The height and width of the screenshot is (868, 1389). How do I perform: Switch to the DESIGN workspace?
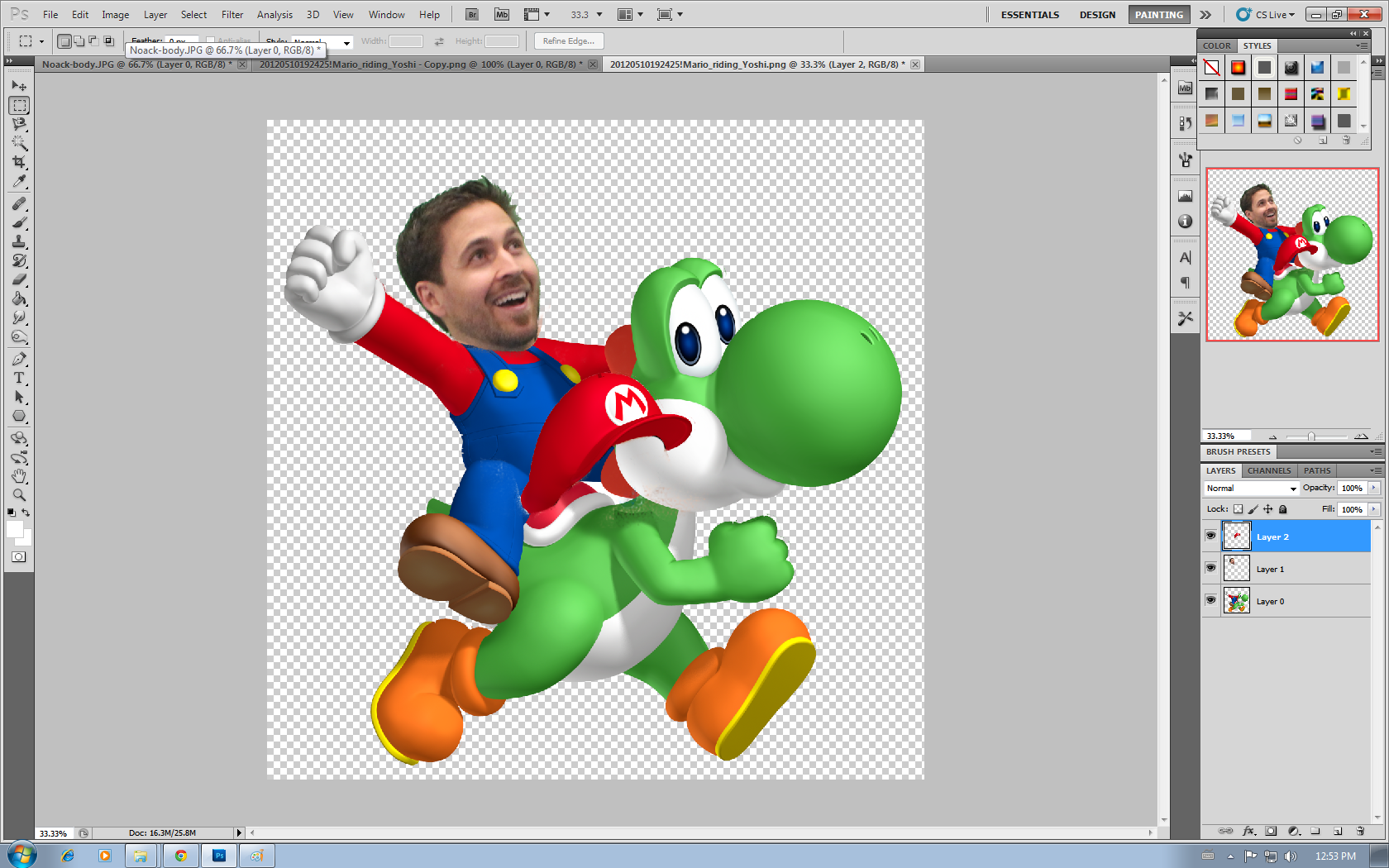tap(1097, 14)
